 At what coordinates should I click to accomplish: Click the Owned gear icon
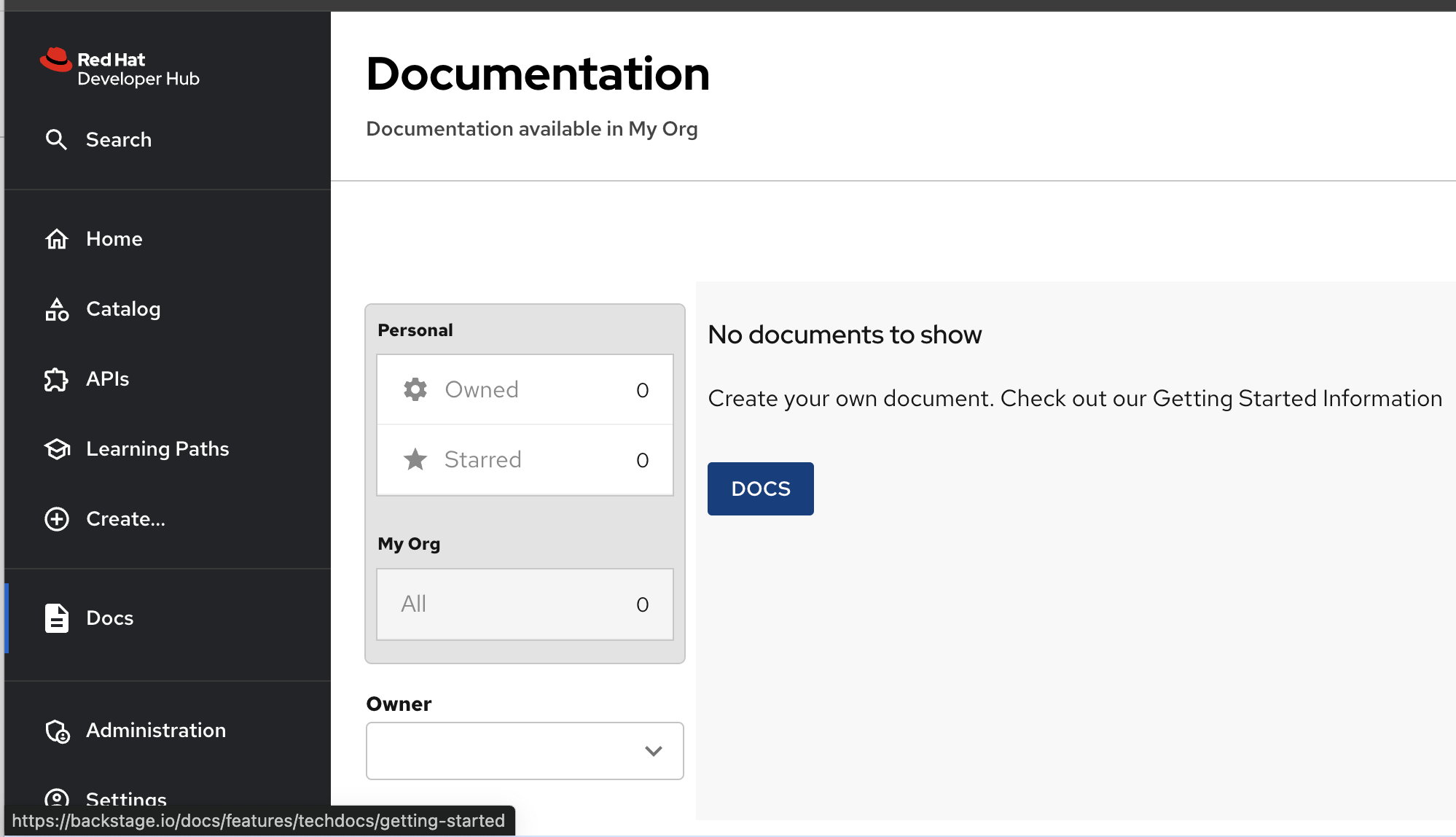[415, 389]
